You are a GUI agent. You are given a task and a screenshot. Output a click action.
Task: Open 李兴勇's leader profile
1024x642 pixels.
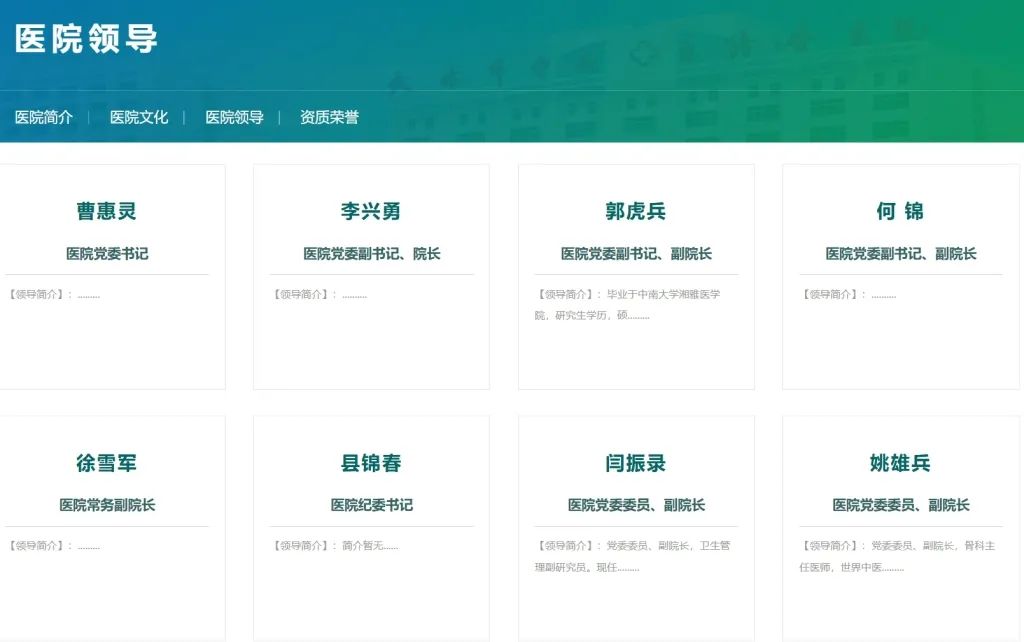(371, 211)
